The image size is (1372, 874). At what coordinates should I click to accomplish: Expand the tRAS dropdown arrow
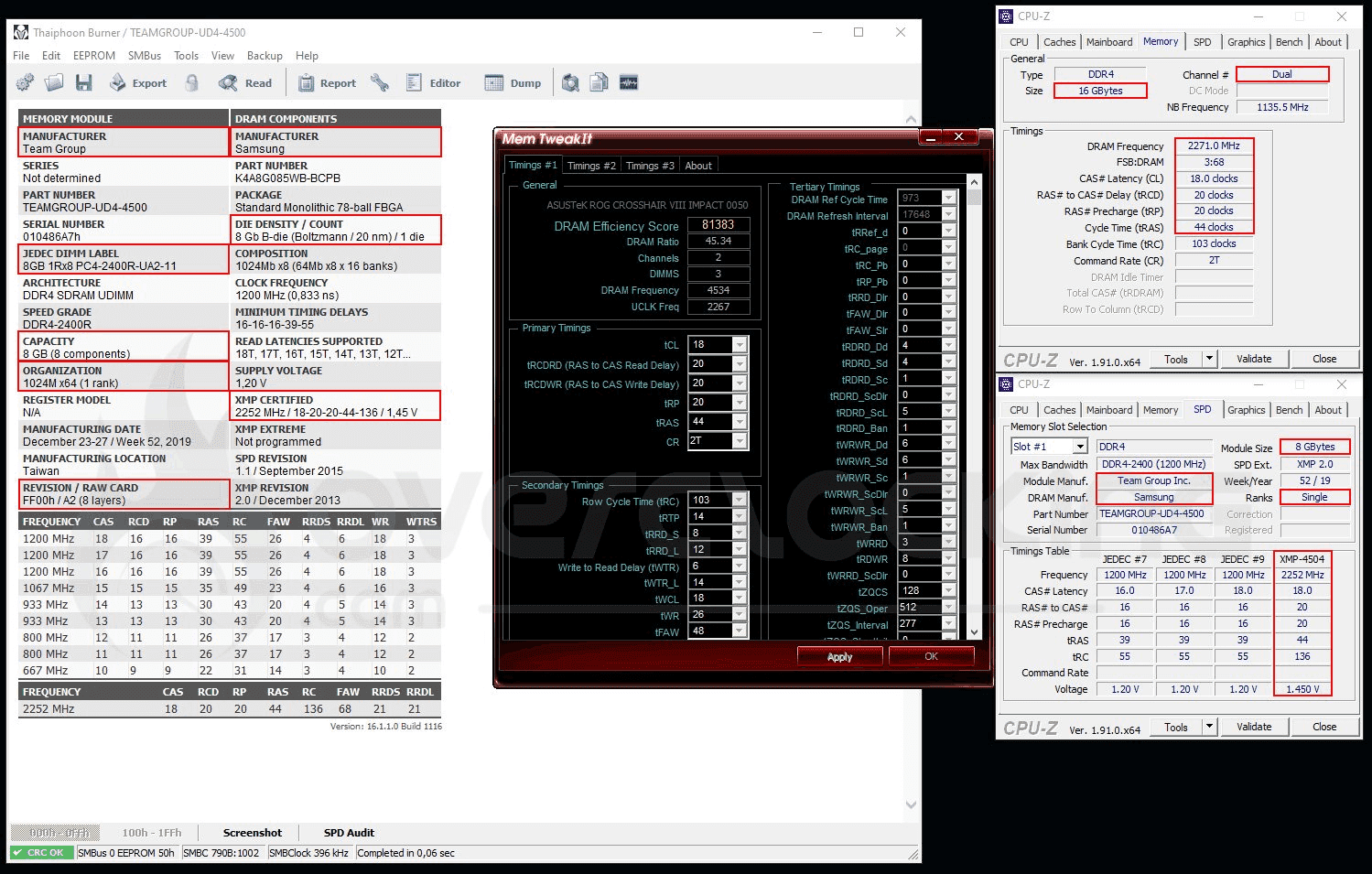740,422
